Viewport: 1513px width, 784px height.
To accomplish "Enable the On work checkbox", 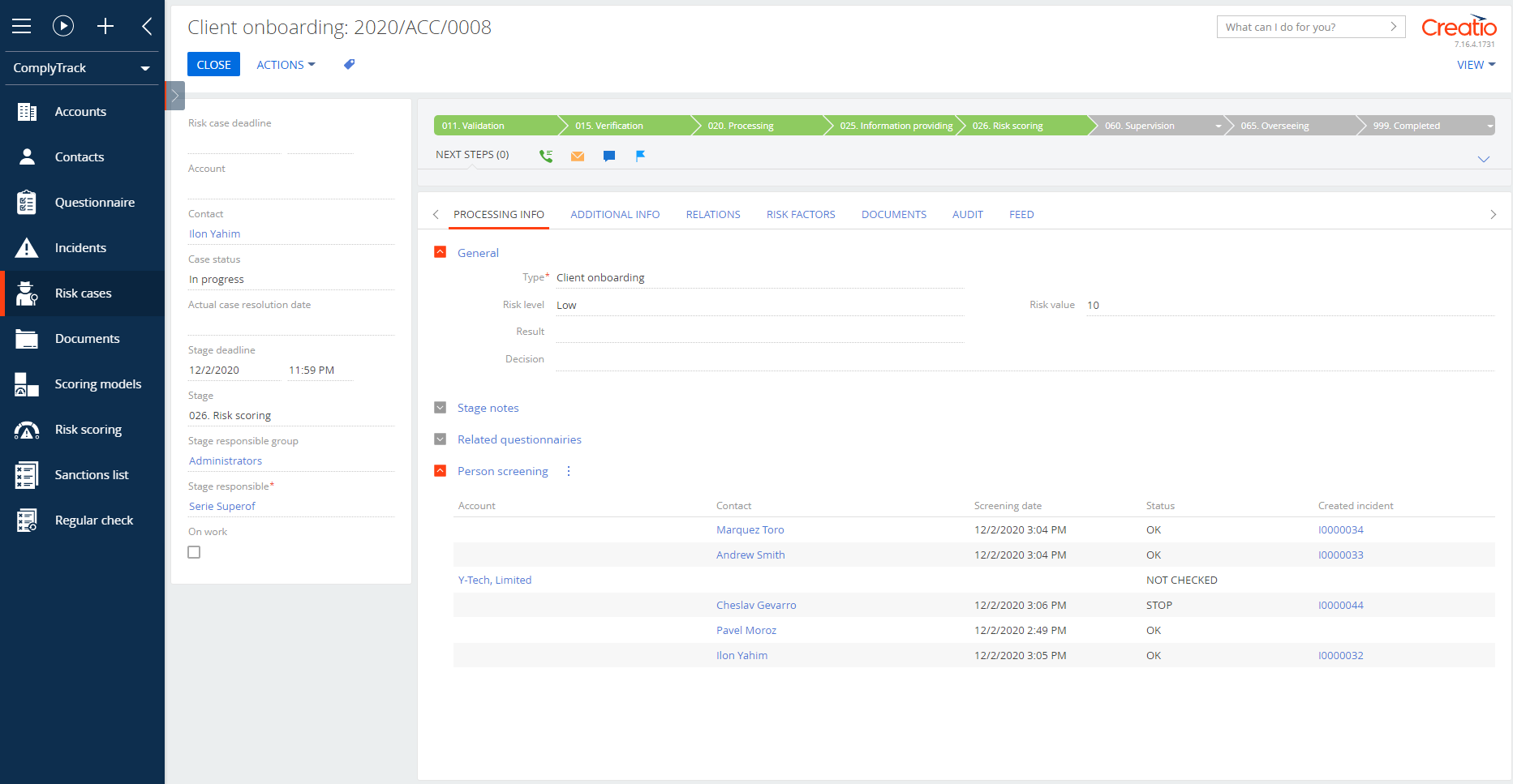I will pos(194,551).
